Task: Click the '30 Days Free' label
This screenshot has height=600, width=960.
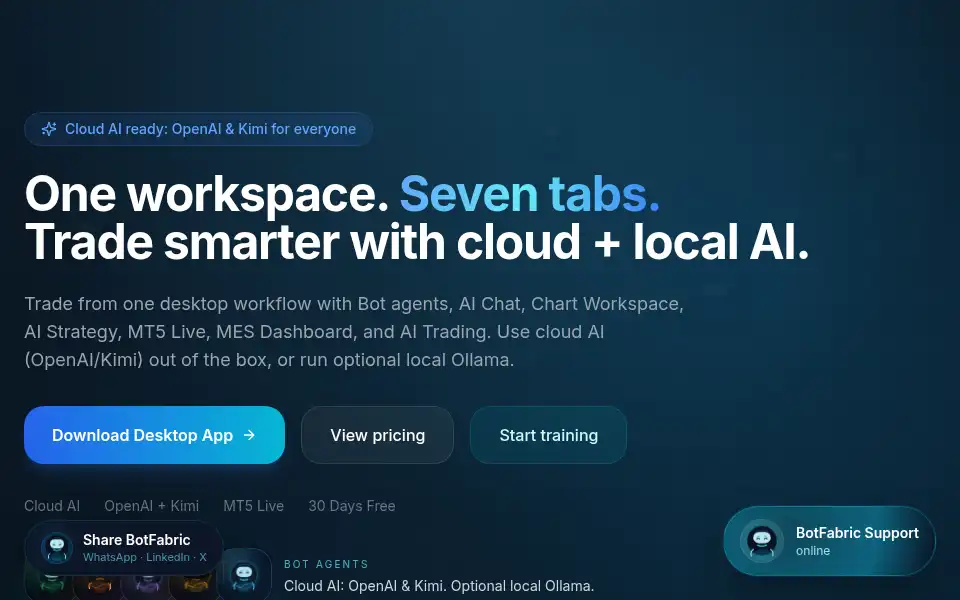Action: 352,506
